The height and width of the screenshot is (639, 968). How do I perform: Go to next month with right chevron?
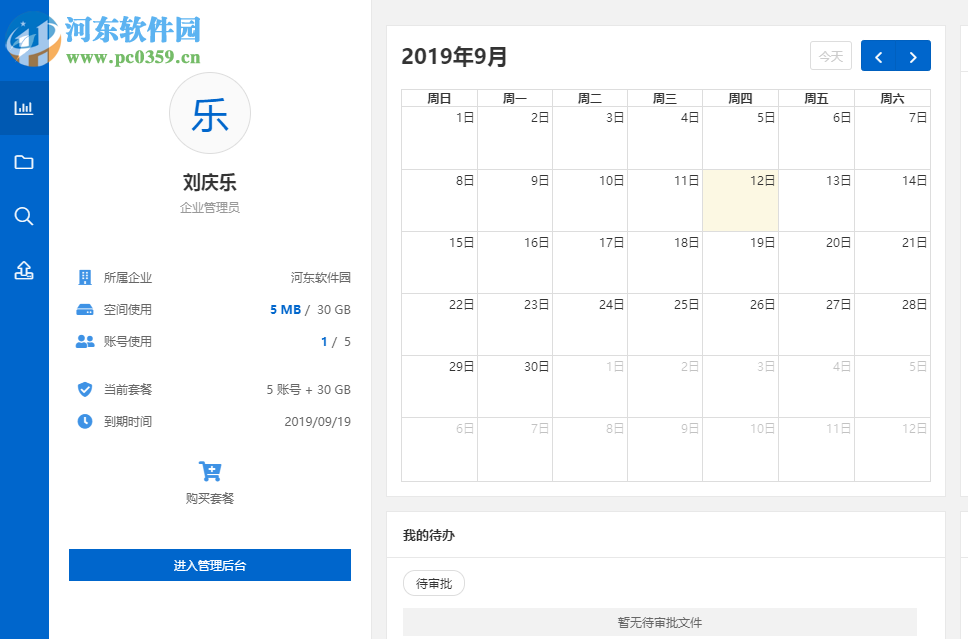(x=913, y=56)
